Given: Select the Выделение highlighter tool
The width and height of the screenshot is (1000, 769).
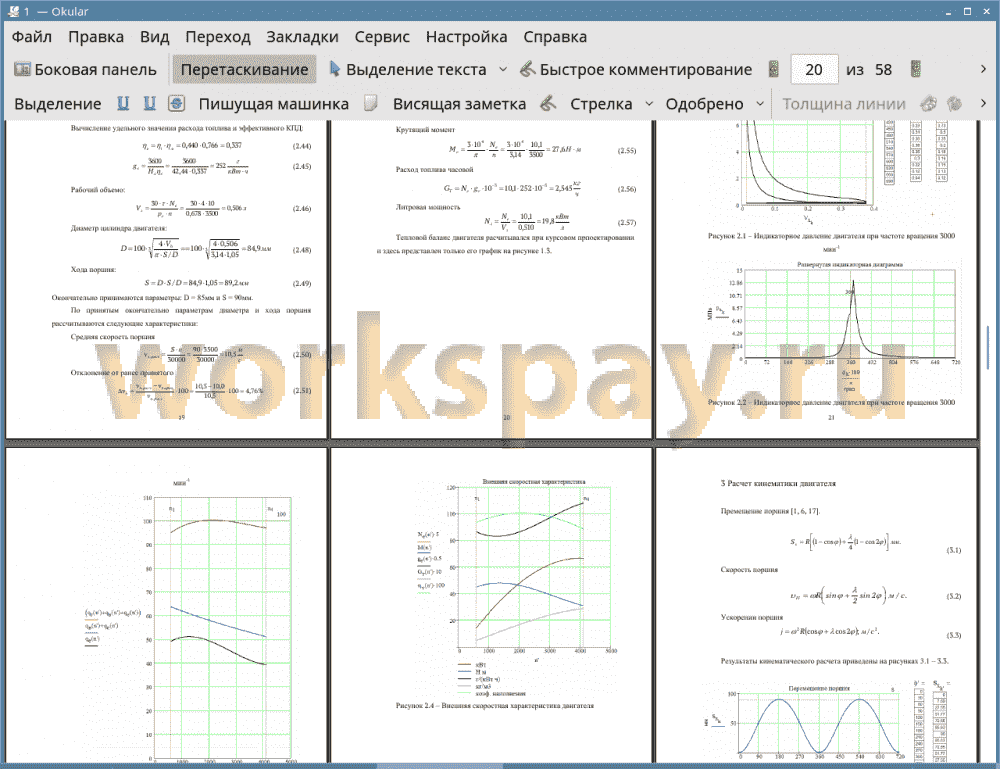Looking at the screenshot, I should (x=58, y=104).
